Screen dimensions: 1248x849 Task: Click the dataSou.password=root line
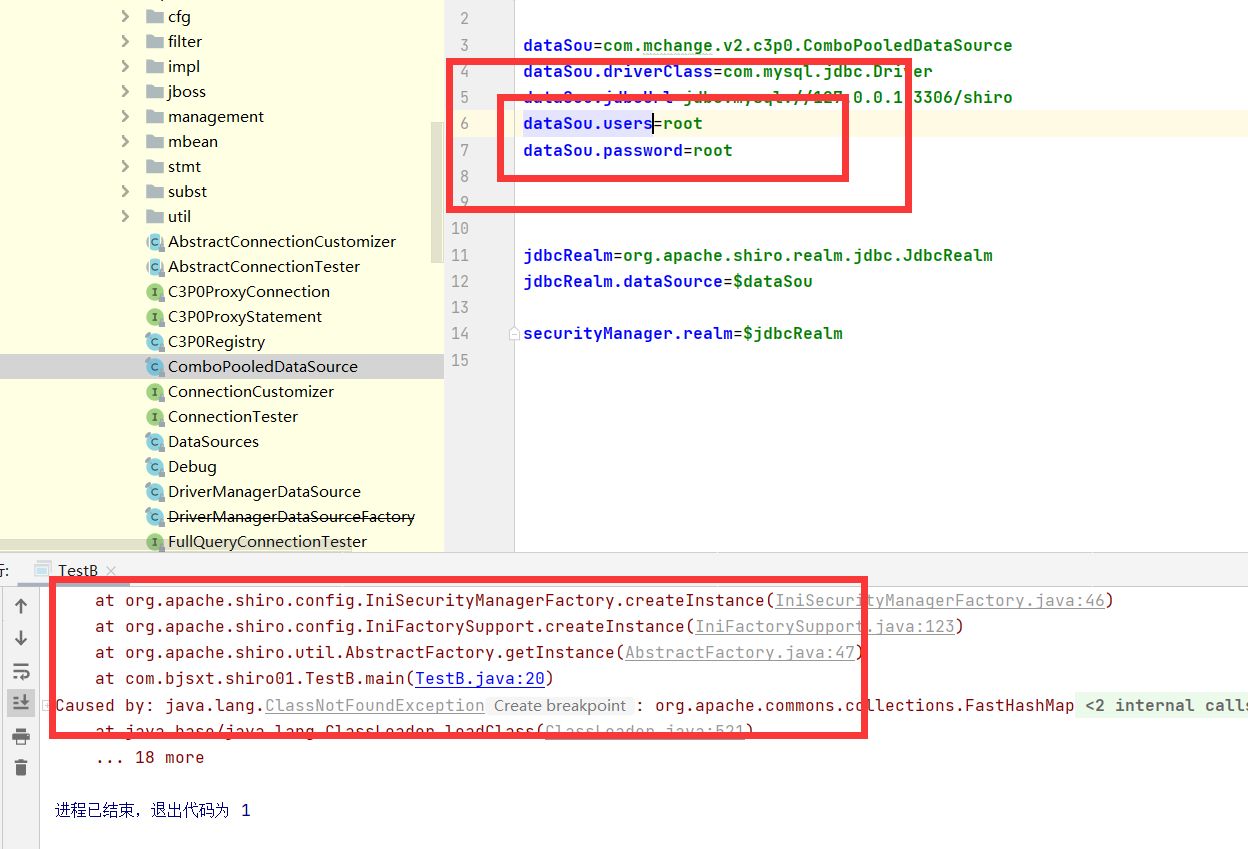(x=628, y=150)
